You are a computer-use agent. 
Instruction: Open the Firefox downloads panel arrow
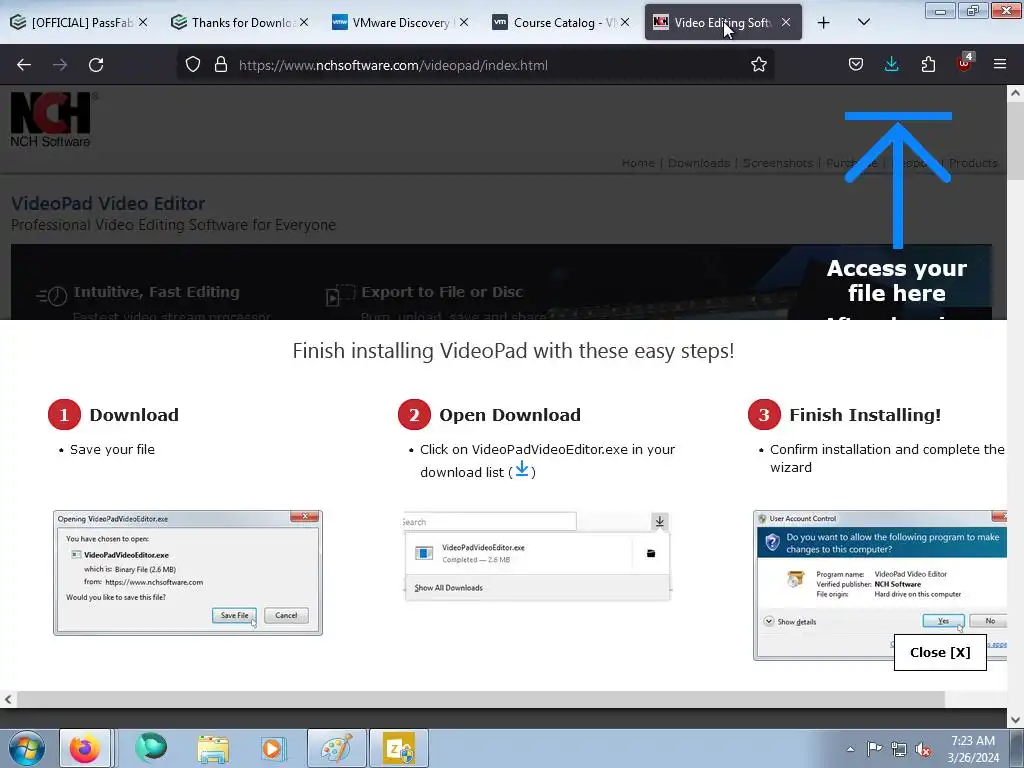pos(891,64)
